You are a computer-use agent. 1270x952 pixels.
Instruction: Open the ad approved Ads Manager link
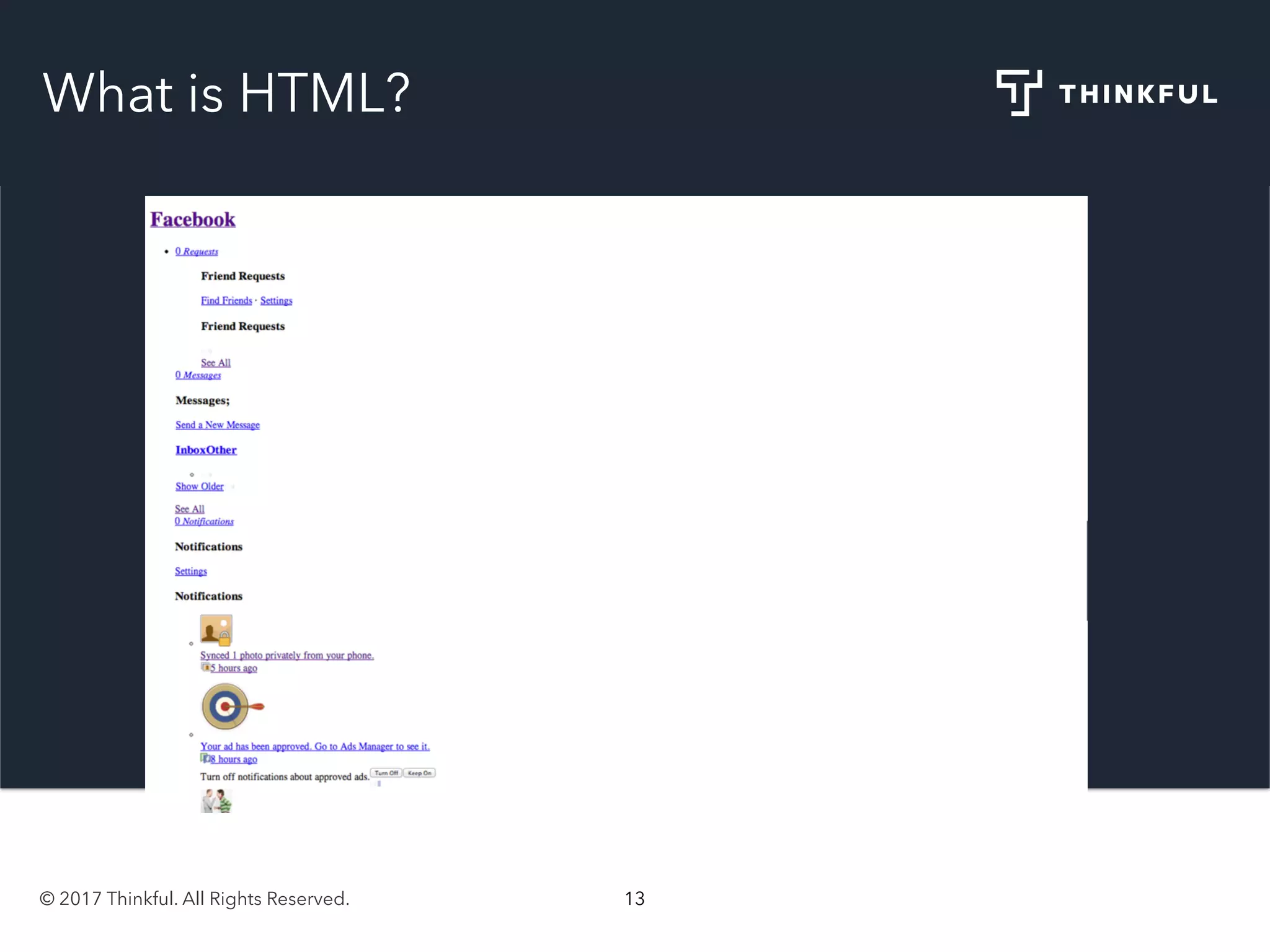coord(314,746)
